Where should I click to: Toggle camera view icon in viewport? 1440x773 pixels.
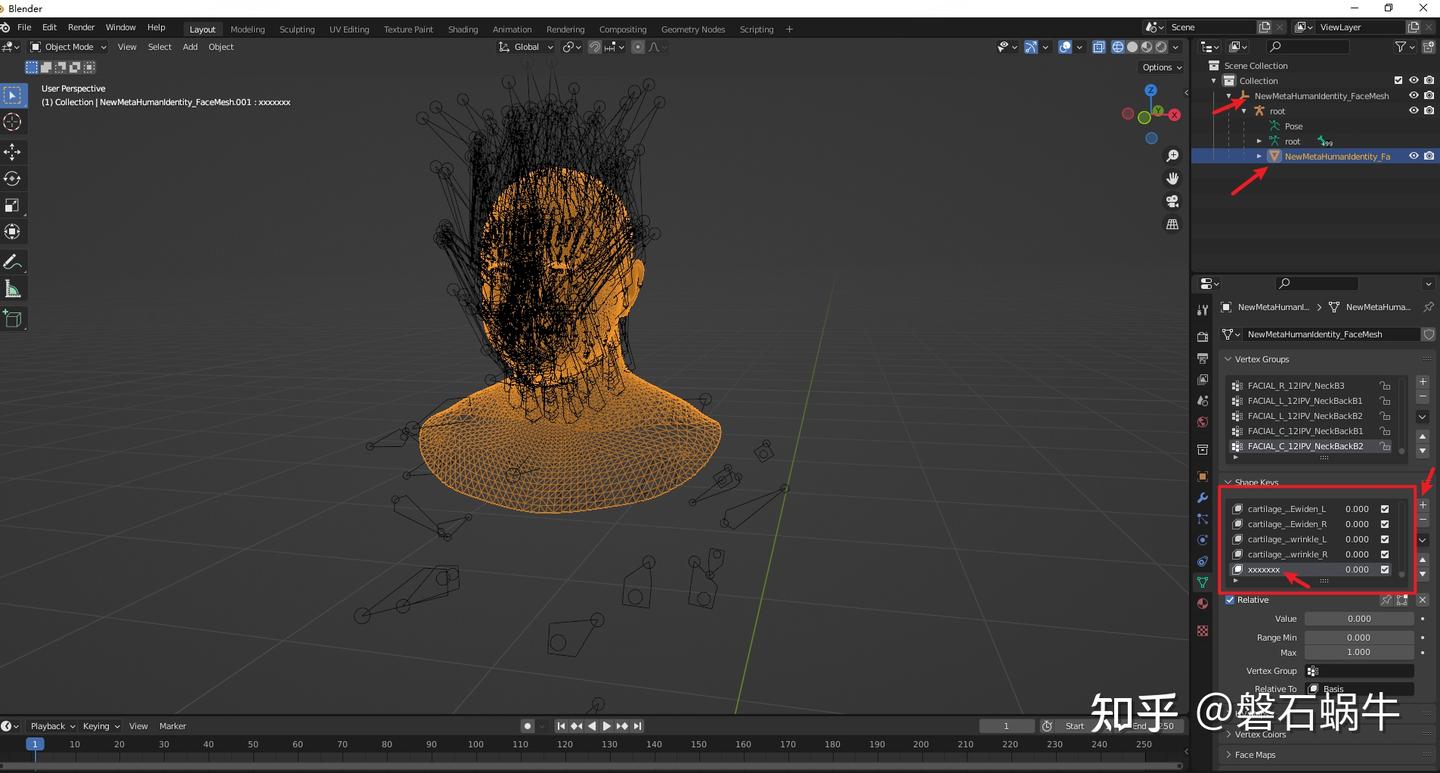1172,201
